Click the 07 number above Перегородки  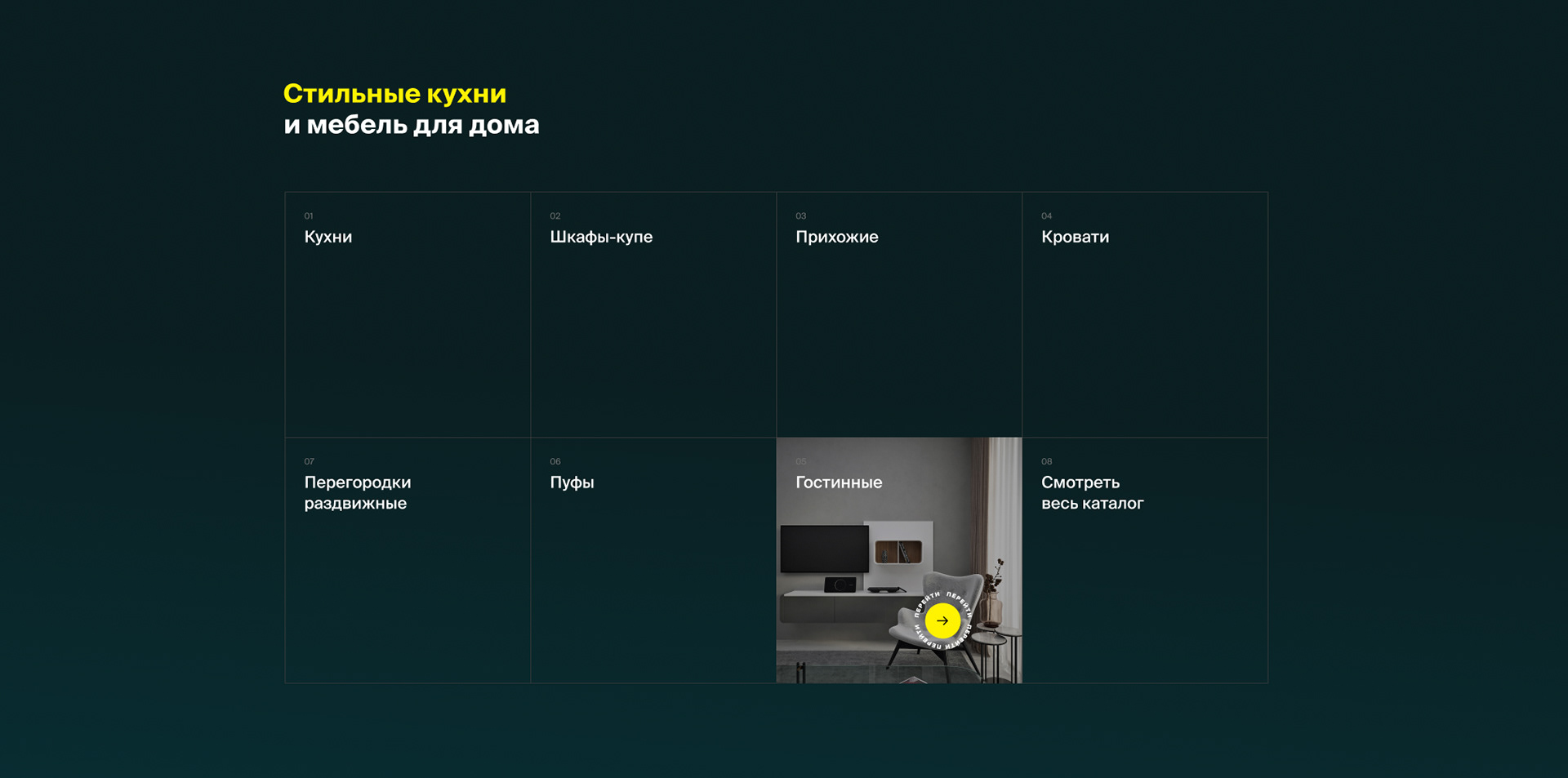point(310,462)
